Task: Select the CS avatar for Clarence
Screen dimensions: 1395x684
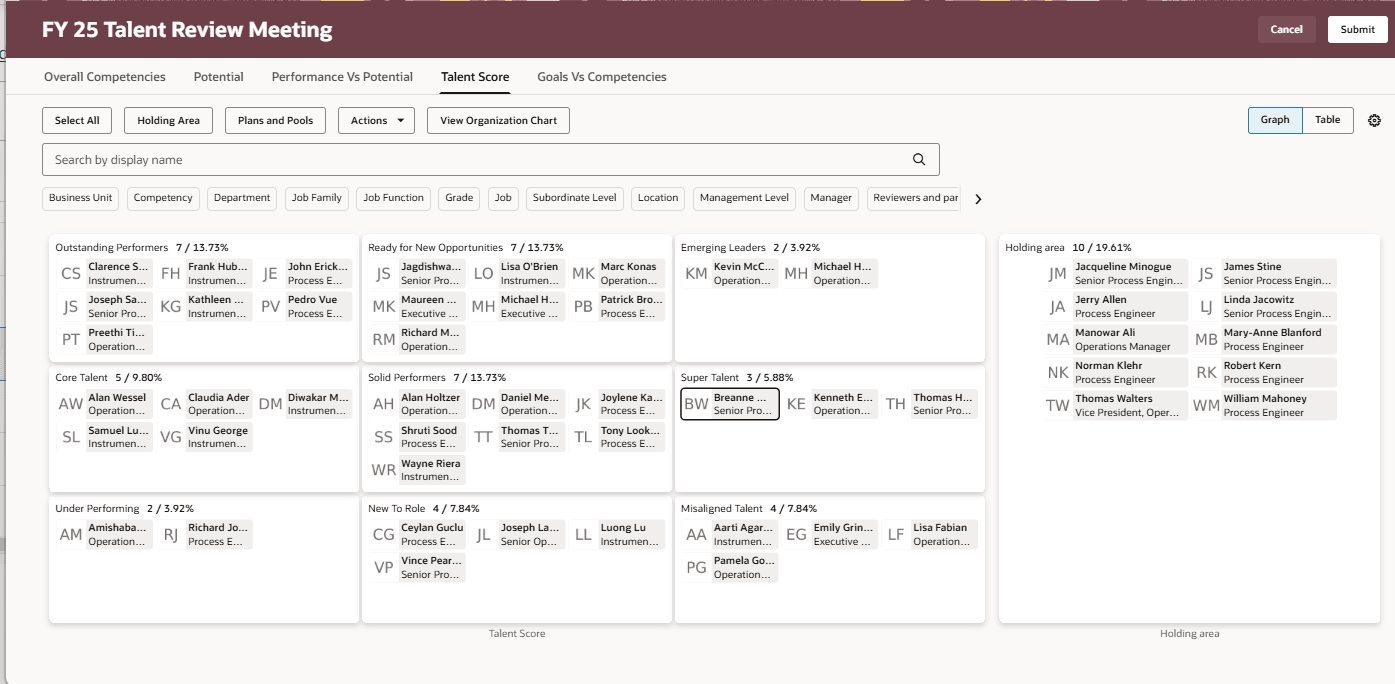Action: 71,274
